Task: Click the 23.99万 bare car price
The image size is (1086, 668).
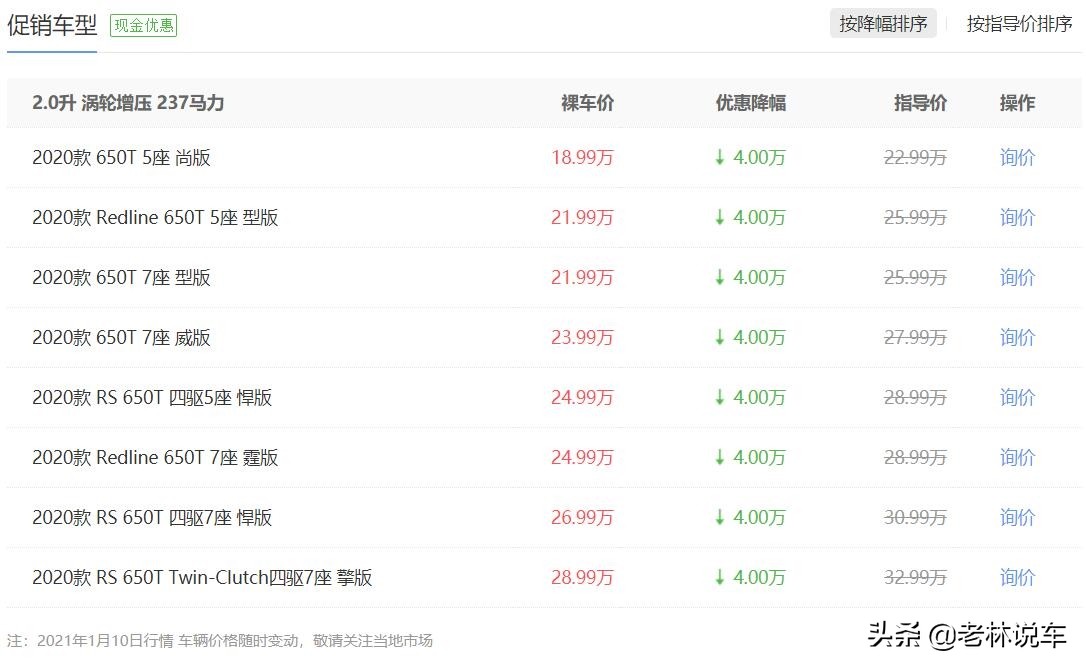Action: 582,337
